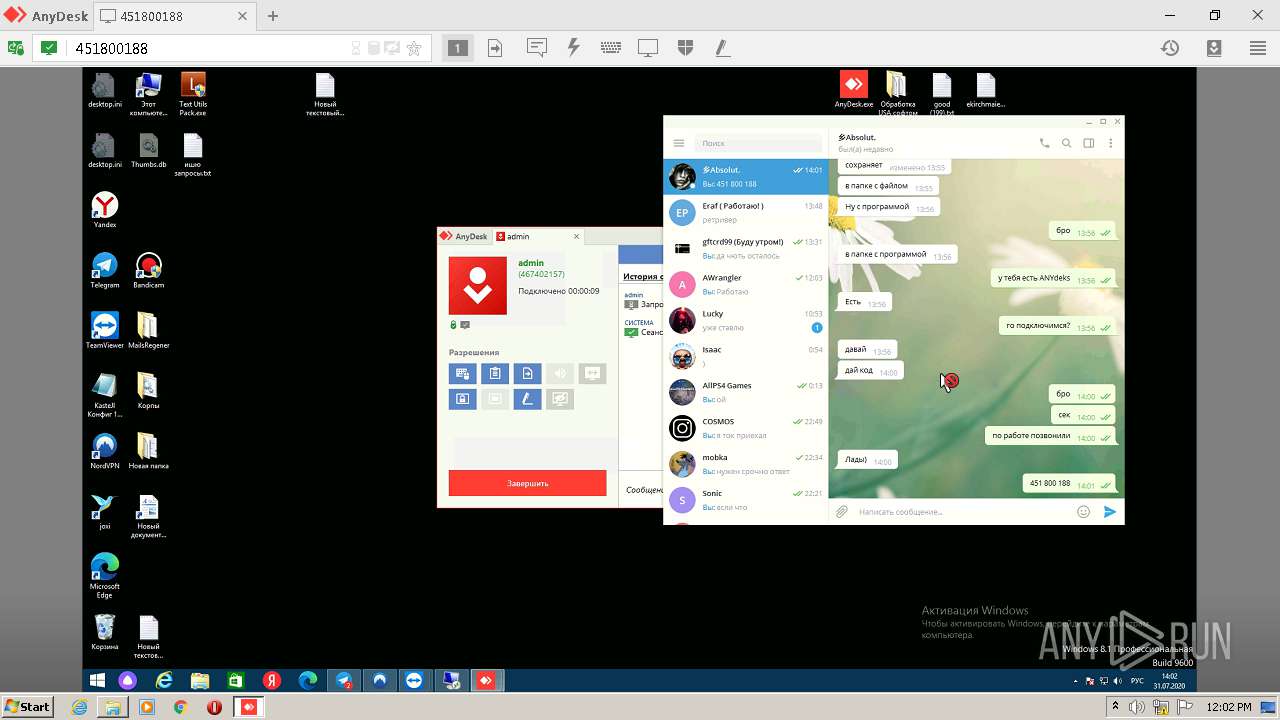Click the local Start button
Screen dimensions: 1280x720
pyautogui.click(x=27, y=706)
